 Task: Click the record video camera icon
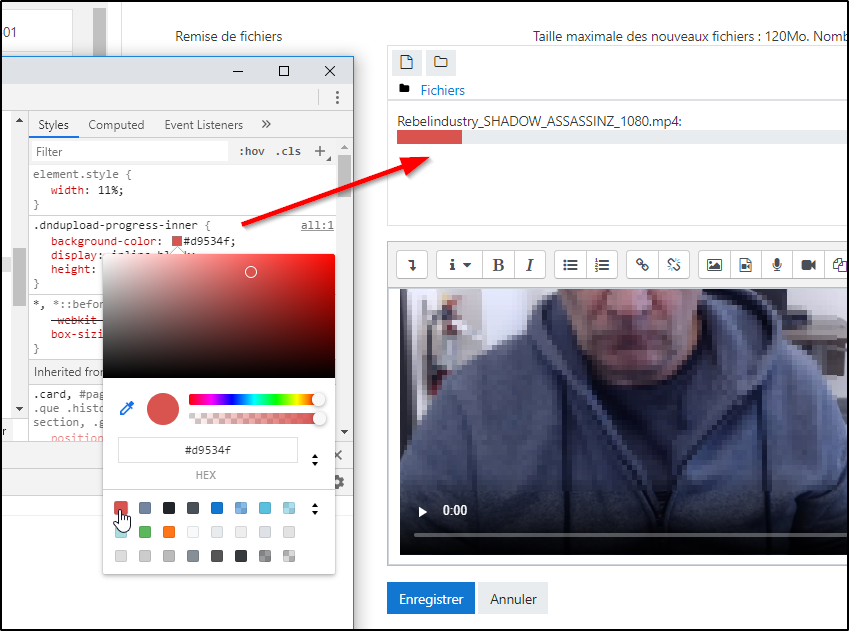coord(807,265)
